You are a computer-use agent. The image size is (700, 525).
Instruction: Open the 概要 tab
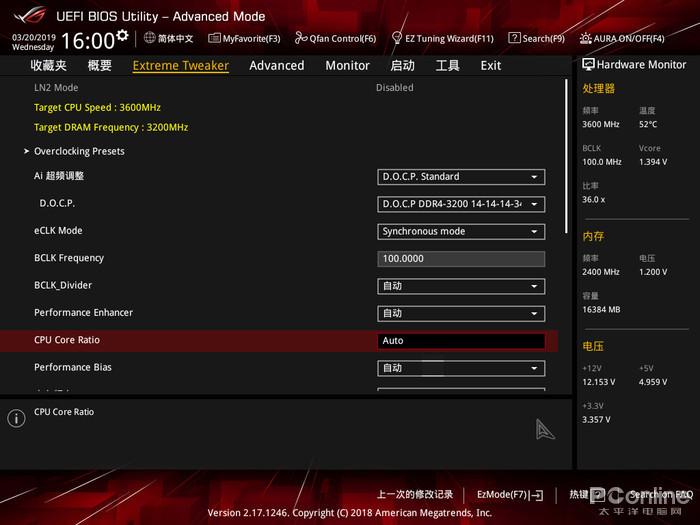coord(100,66)
